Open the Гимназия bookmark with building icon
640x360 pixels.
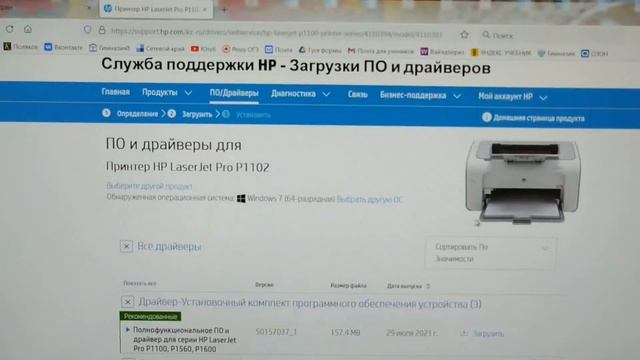click(109, 48)
